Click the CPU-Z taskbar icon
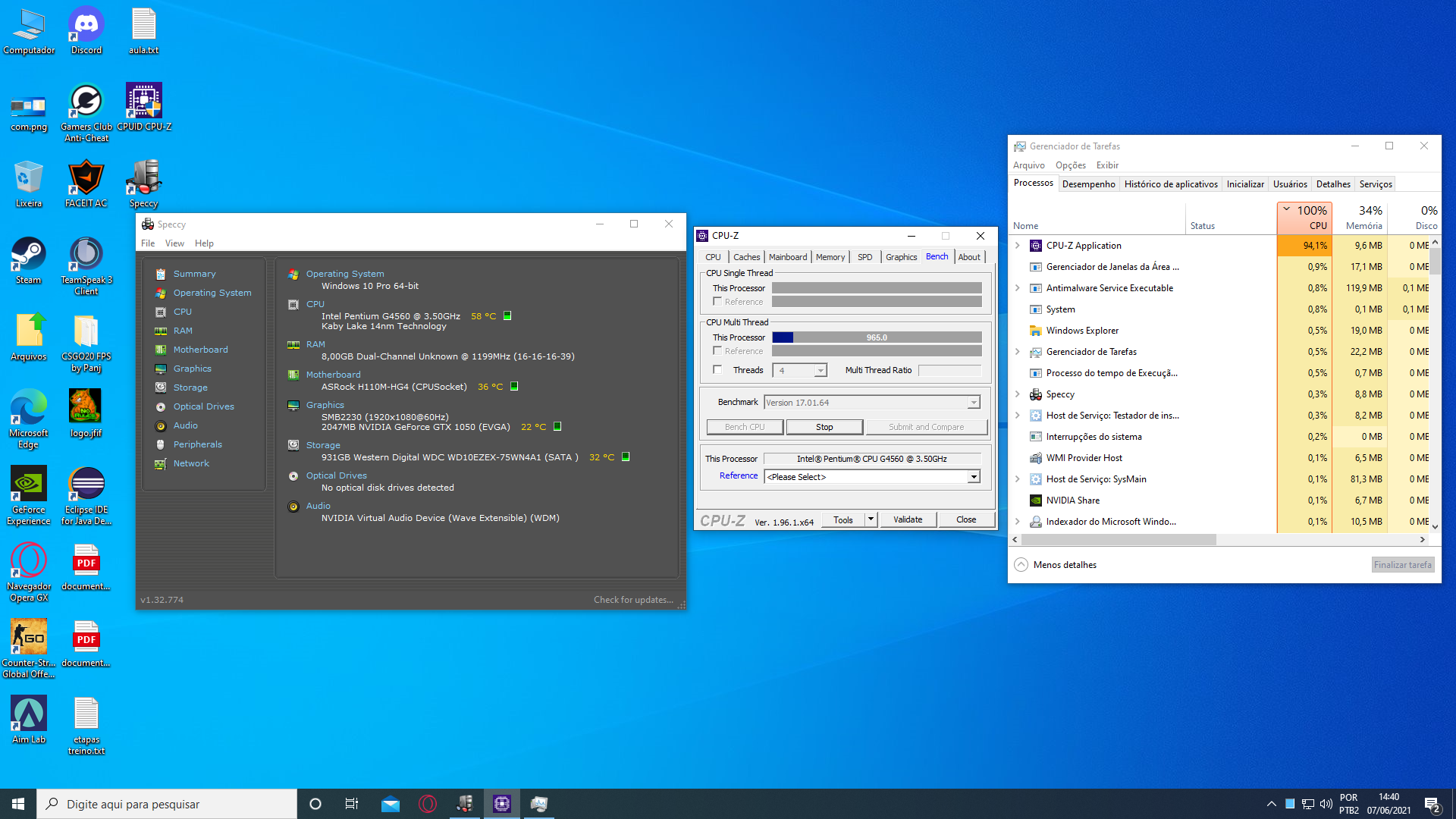Image resolution: width=1456 pixels, height=819 pixels. tap(502, 804)
